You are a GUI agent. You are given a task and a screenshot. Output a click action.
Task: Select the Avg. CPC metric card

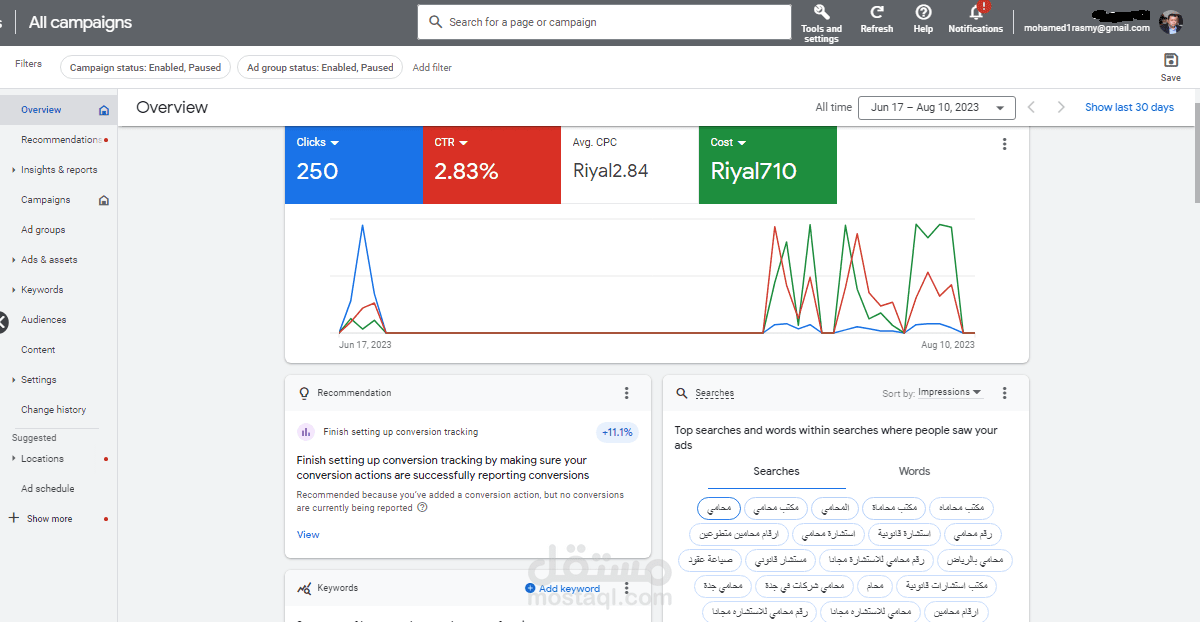630,164
